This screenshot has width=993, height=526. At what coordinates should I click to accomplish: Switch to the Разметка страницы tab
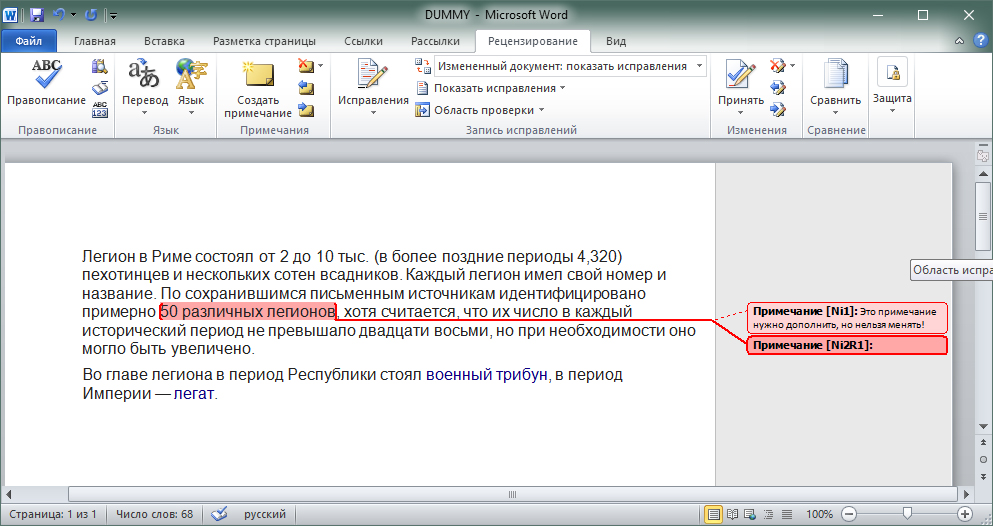264,42
